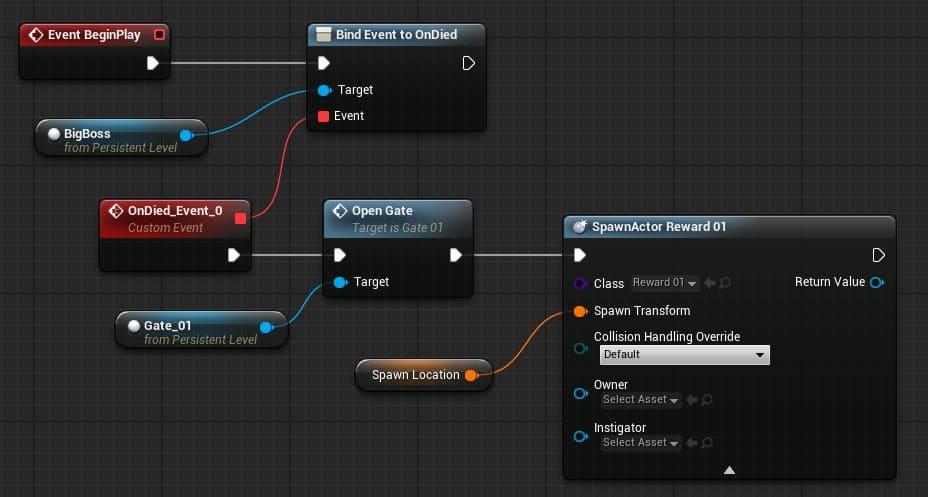Click the Event BeginPlay execution output pin

[153, 63]
